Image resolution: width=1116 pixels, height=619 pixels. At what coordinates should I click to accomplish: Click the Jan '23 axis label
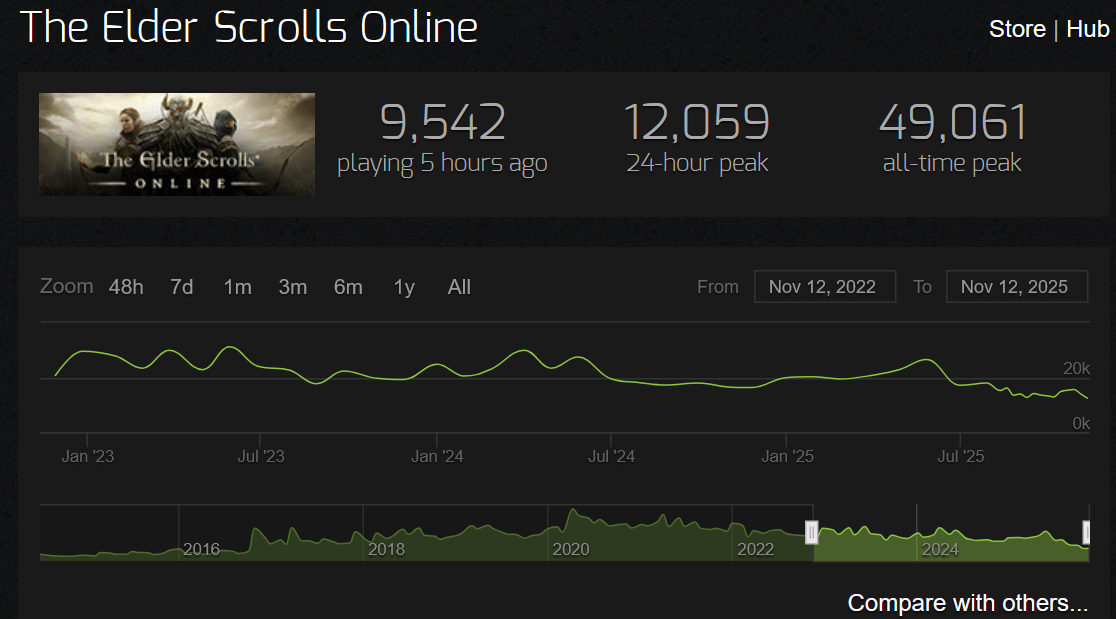click(88, 456)
